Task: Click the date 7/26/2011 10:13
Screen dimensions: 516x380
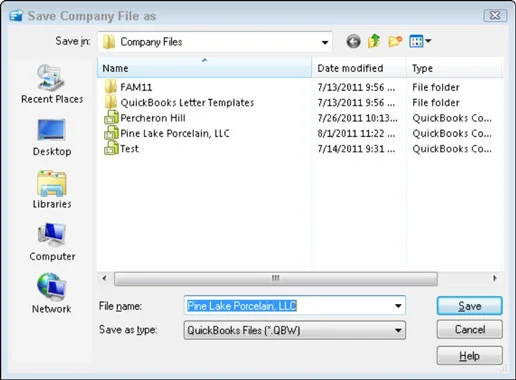Action: 357,118
